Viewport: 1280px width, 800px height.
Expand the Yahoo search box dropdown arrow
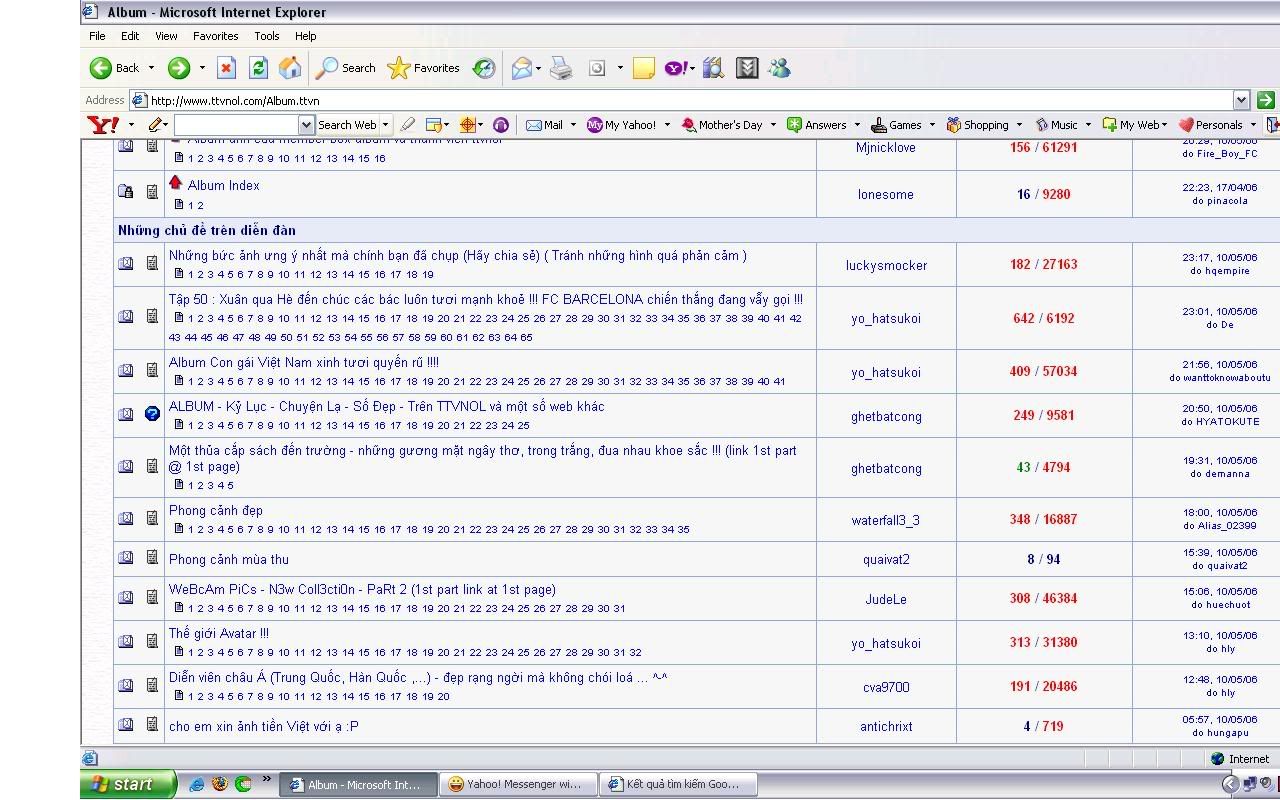[306, 125]
